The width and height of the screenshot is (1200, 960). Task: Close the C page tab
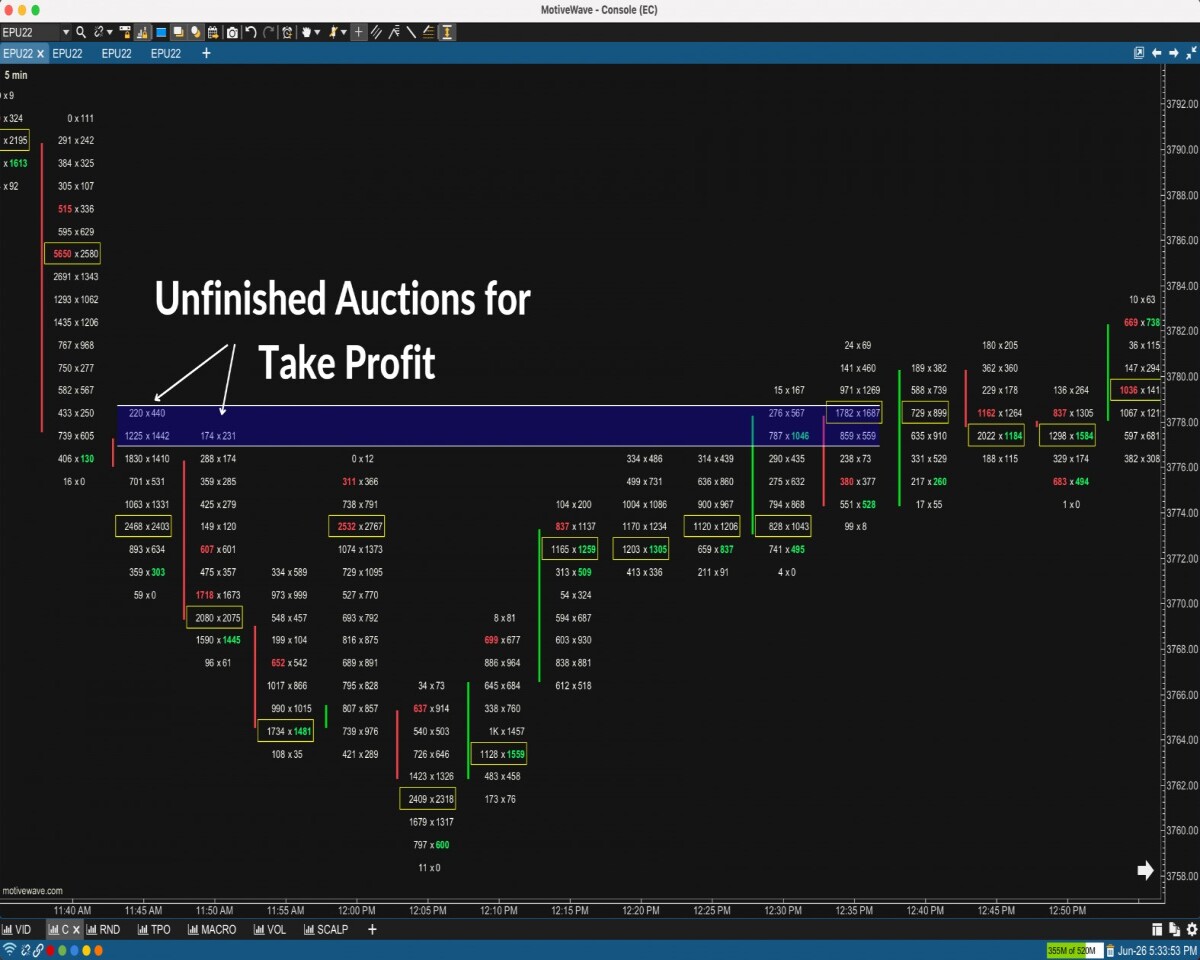point(76,930)
